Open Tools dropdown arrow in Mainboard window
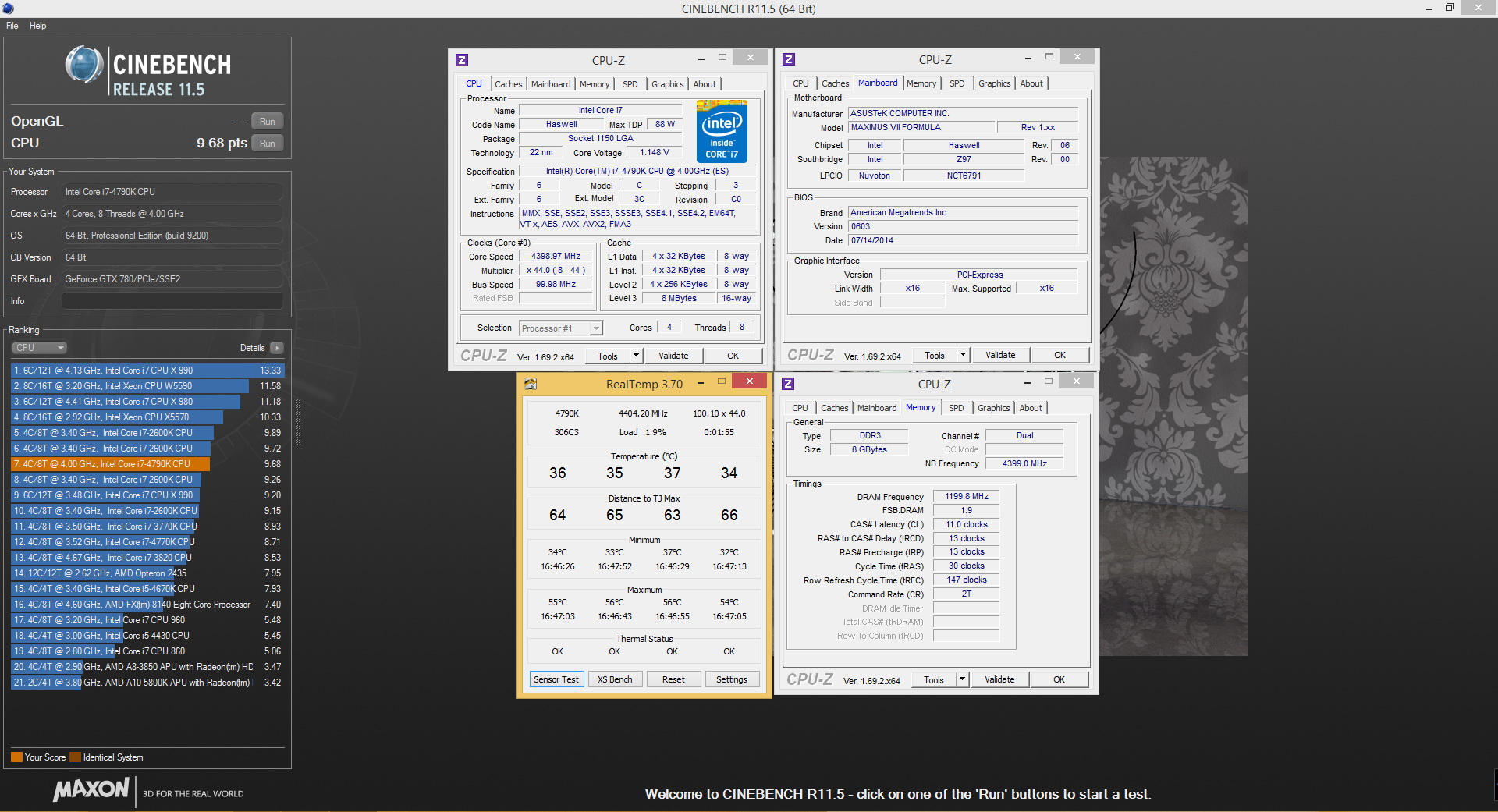This screenshot has width=1498, height=812. [x=963, y=355]
